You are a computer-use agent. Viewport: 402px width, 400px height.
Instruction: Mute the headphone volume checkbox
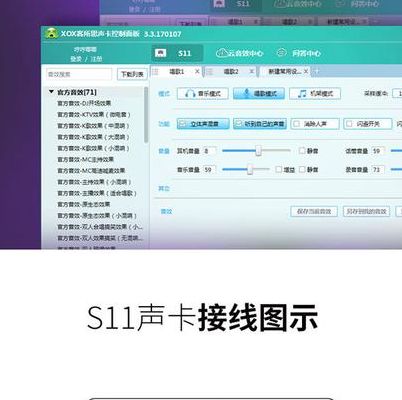coord(302,151)
